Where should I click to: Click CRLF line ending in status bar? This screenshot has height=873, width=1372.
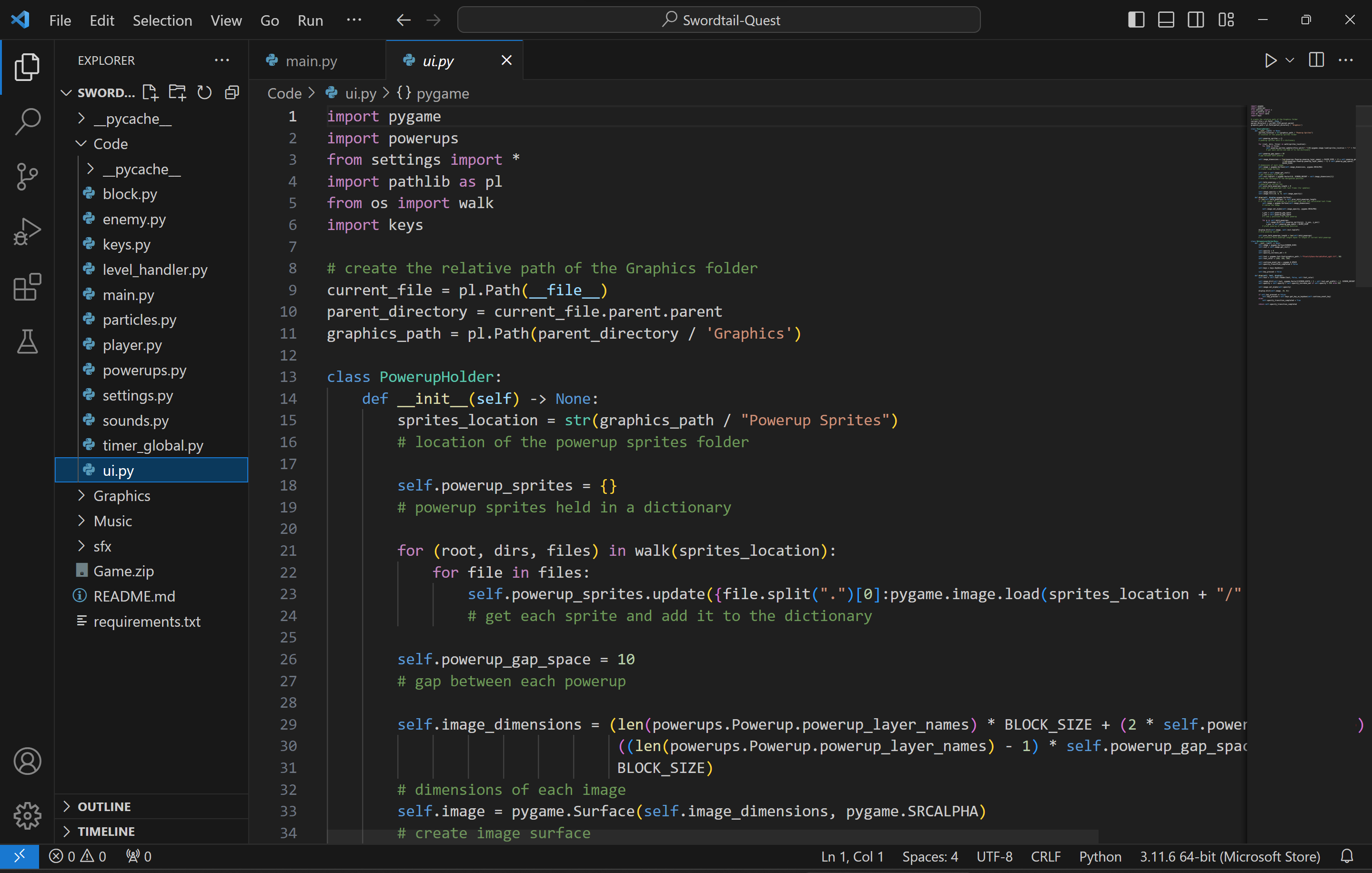[x=1046, y=856]
